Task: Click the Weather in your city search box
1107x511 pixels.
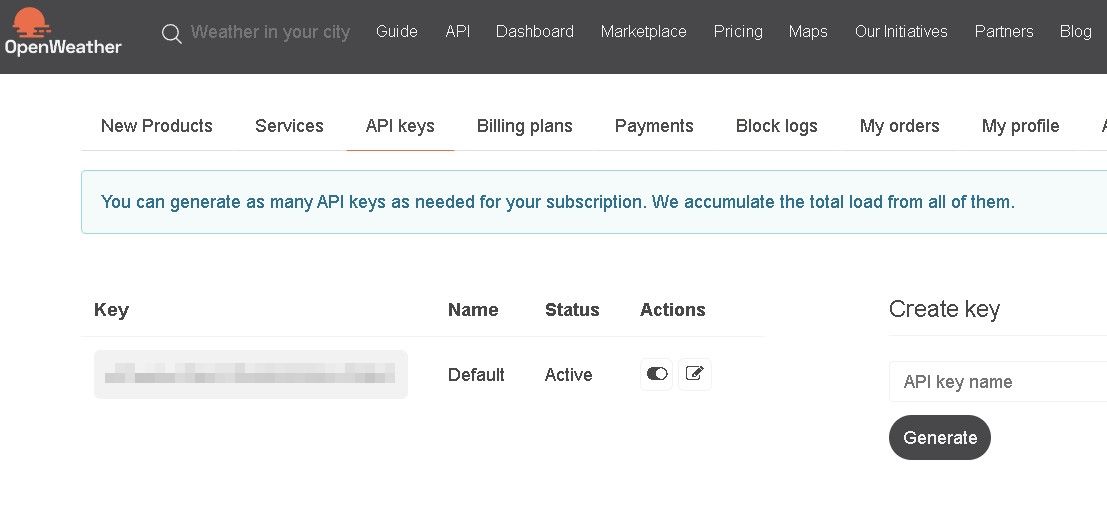Action: tap(270, 32)
